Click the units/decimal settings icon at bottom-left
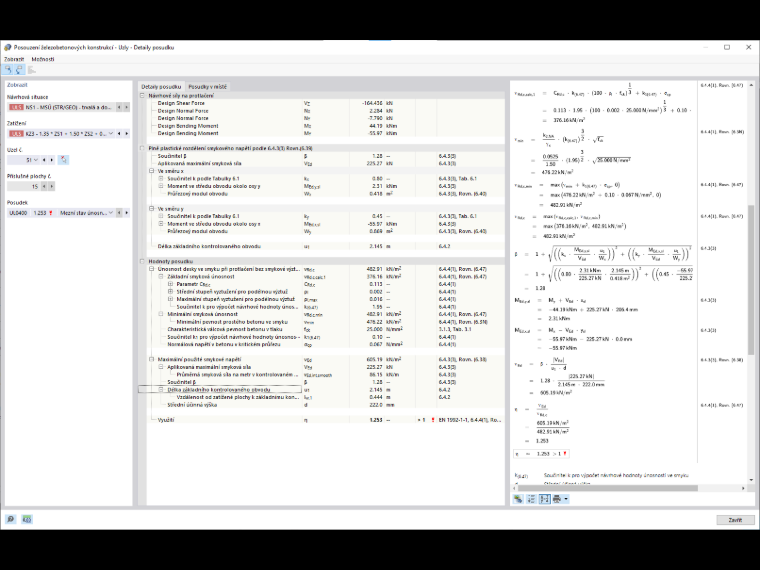Image resolution: width=760 pixels, height=570 pixels. (x=27, y=519)
